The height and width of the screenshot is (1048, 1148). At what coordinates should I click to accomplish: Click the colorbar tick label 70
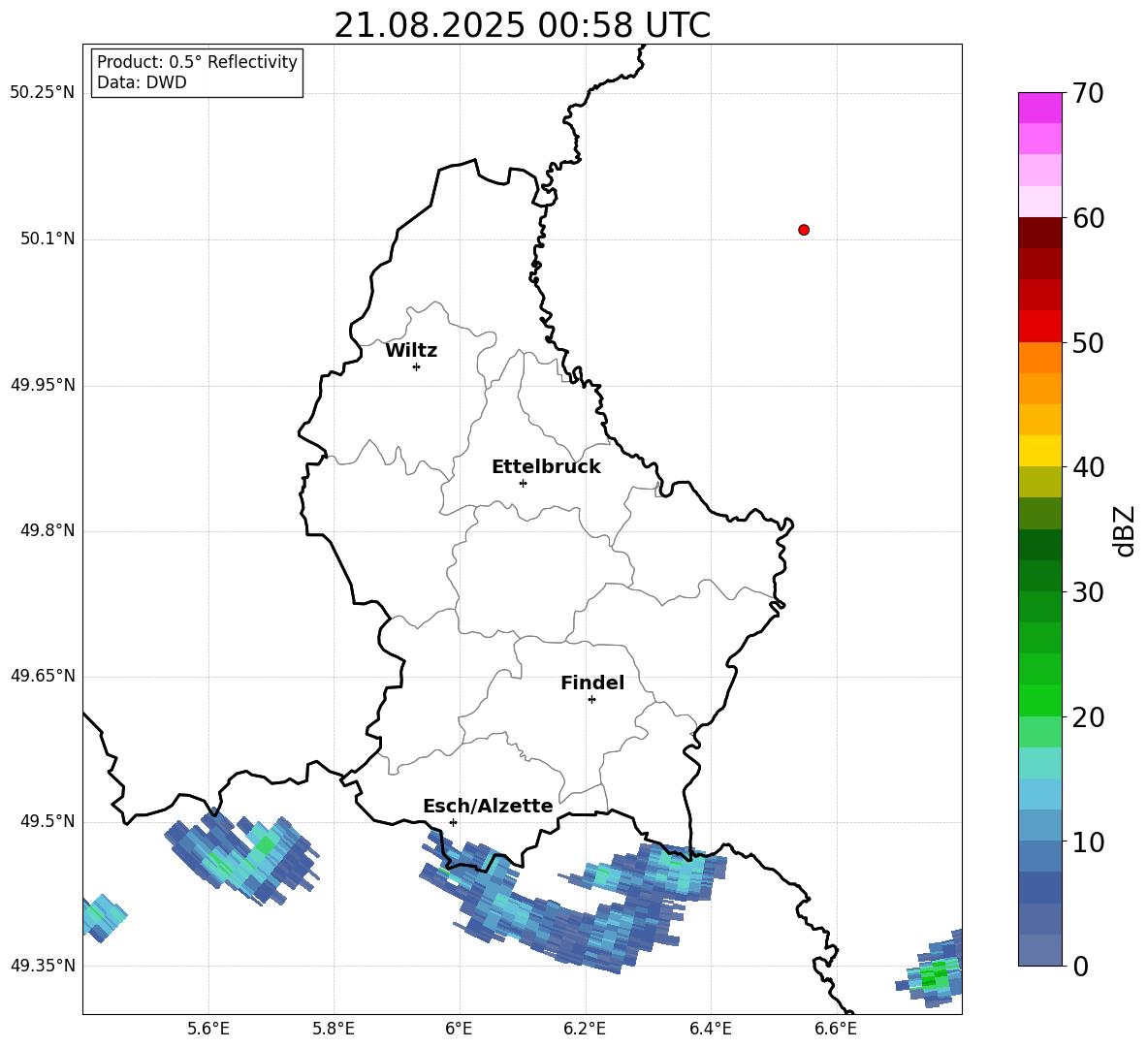coord(1088,94)
